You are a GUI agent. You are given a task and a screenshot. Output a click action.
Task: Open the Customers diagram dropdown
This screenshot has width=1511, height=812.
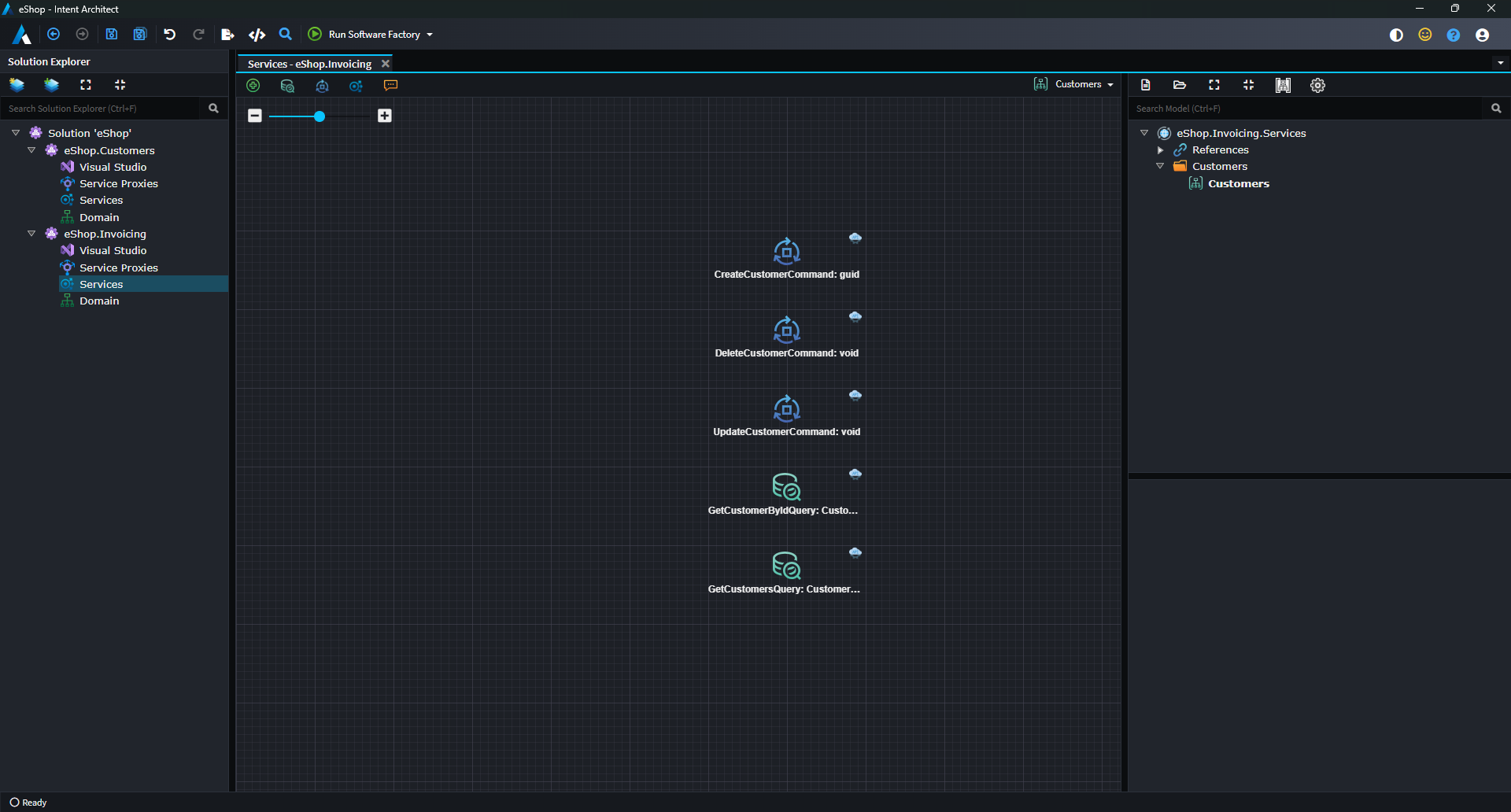pos(1074,84)
